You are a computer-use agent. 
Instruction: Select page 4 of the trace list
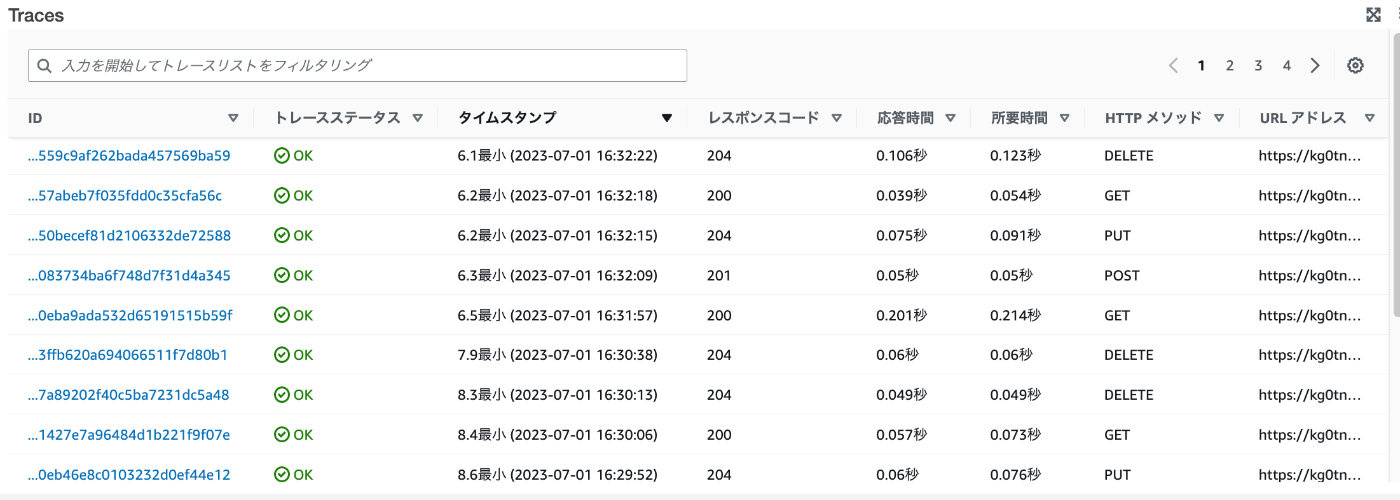(x=1287, y=65)
